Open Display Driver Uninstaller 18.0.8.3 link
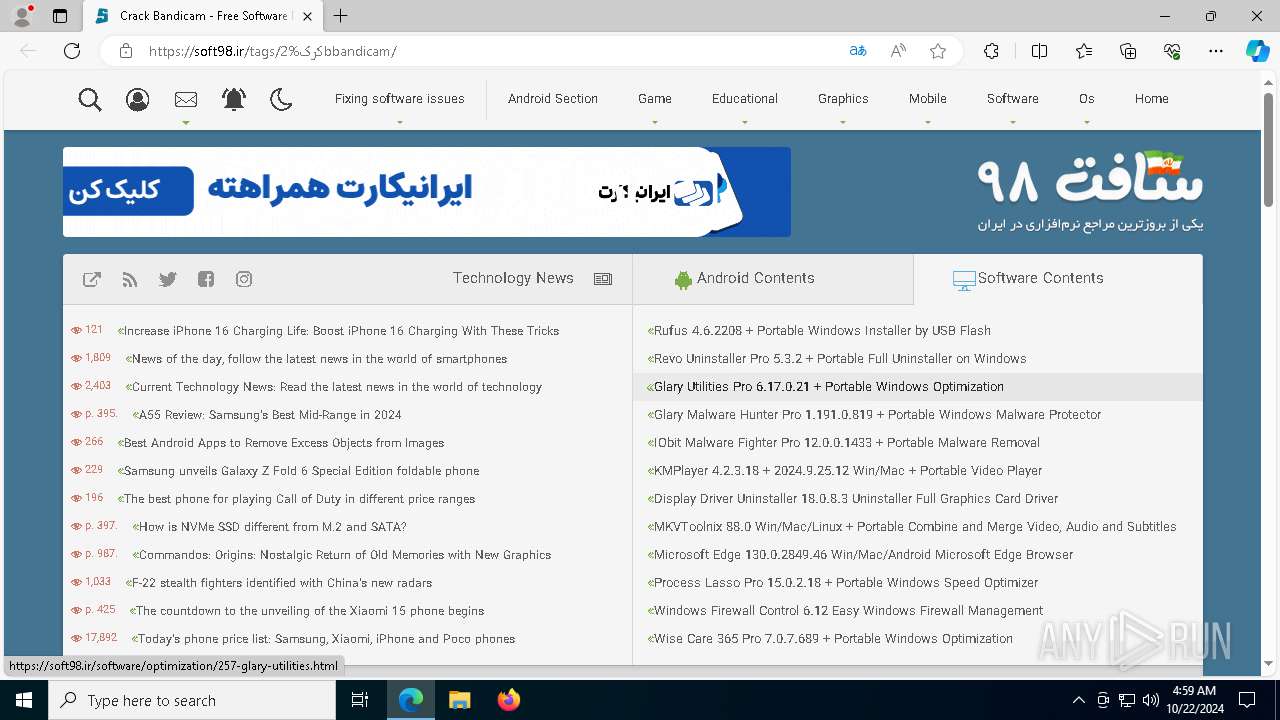The height and width of the screenshot is (720, 1280). click(855, 499)
